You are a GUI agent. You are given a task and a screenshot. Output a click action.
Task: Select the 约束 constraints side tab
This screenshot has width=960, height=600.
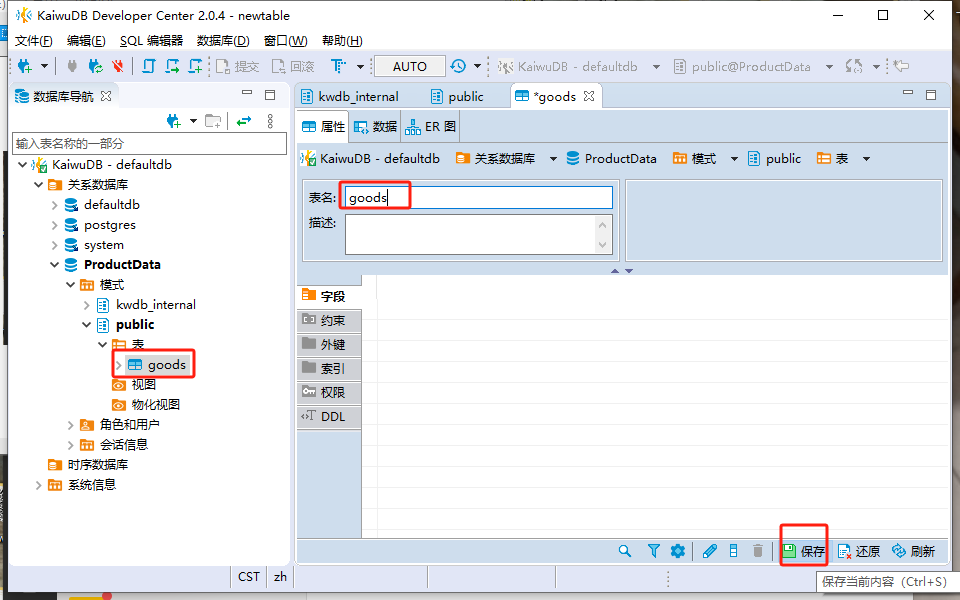[329, 320]
